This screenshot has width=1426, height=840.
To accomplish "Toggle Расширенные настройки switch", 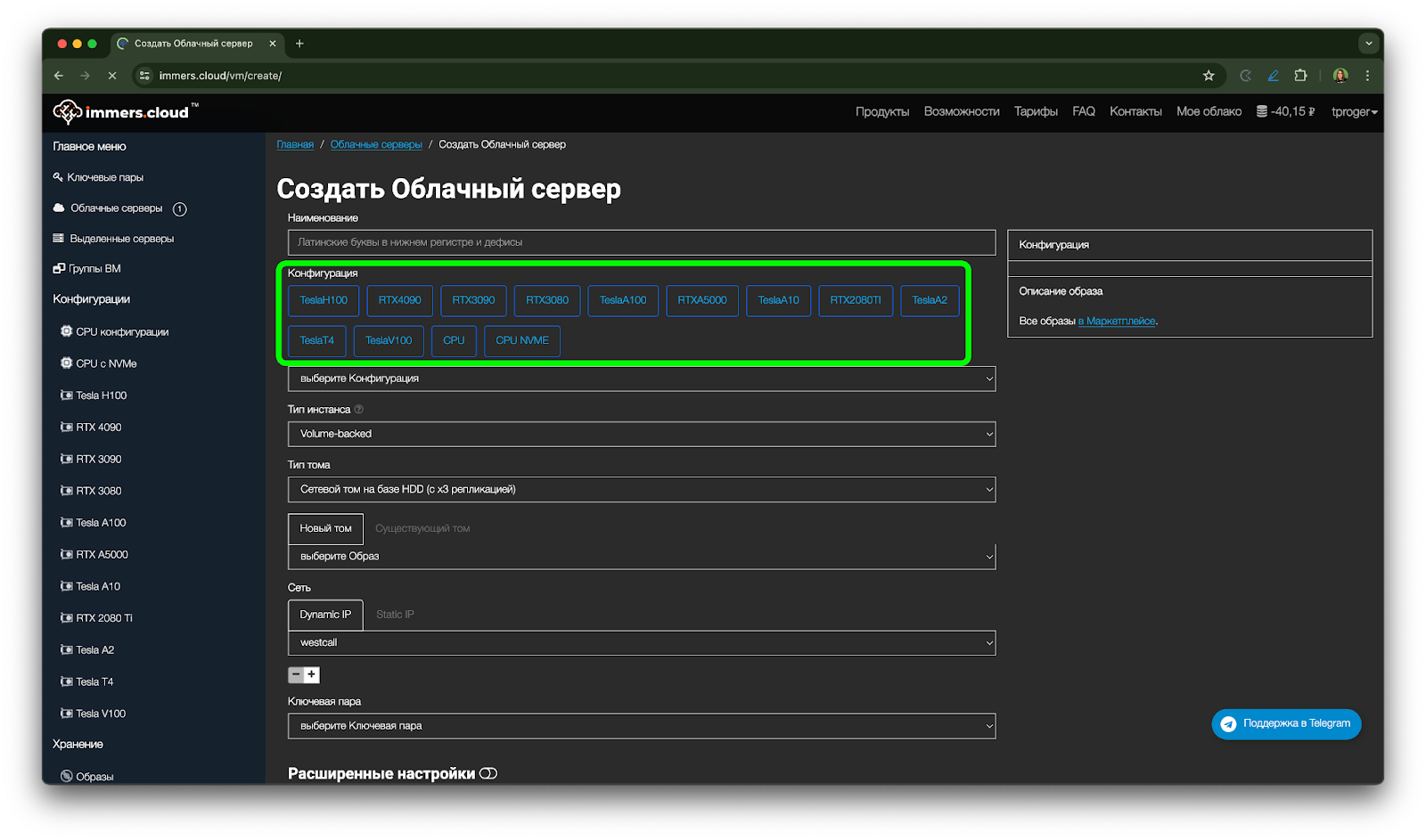I will pyautogui.click(x=488, y=773).
